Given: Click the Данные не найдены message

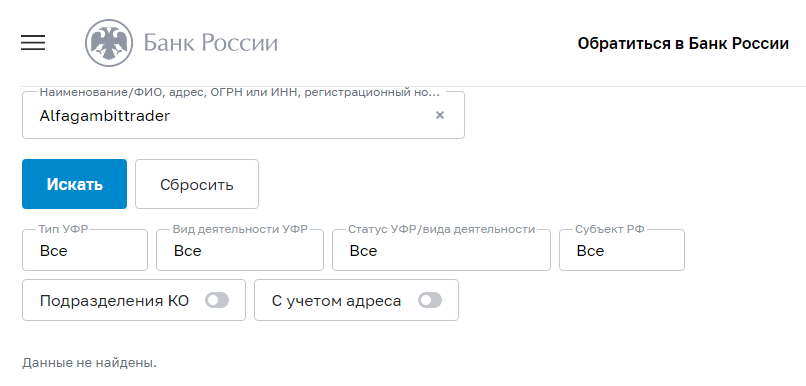Looking at the screenshot, I should tap(89, 363).
